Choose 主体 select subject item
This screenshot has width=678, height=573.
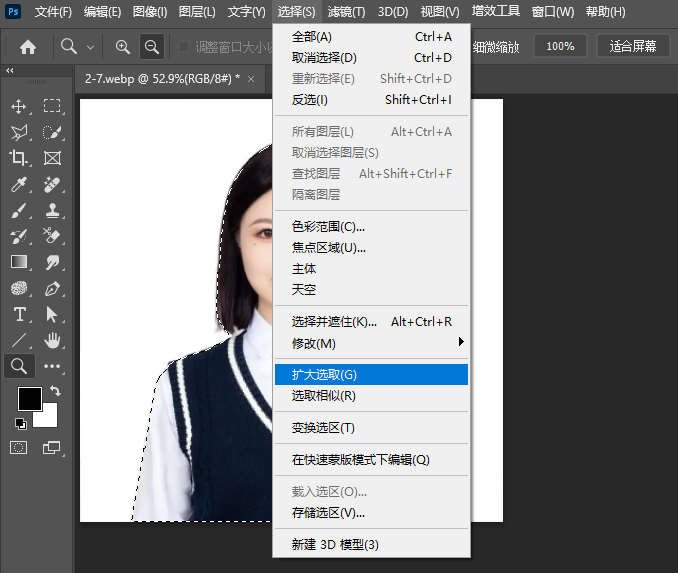pyautogui.click(x=371, y=269)
